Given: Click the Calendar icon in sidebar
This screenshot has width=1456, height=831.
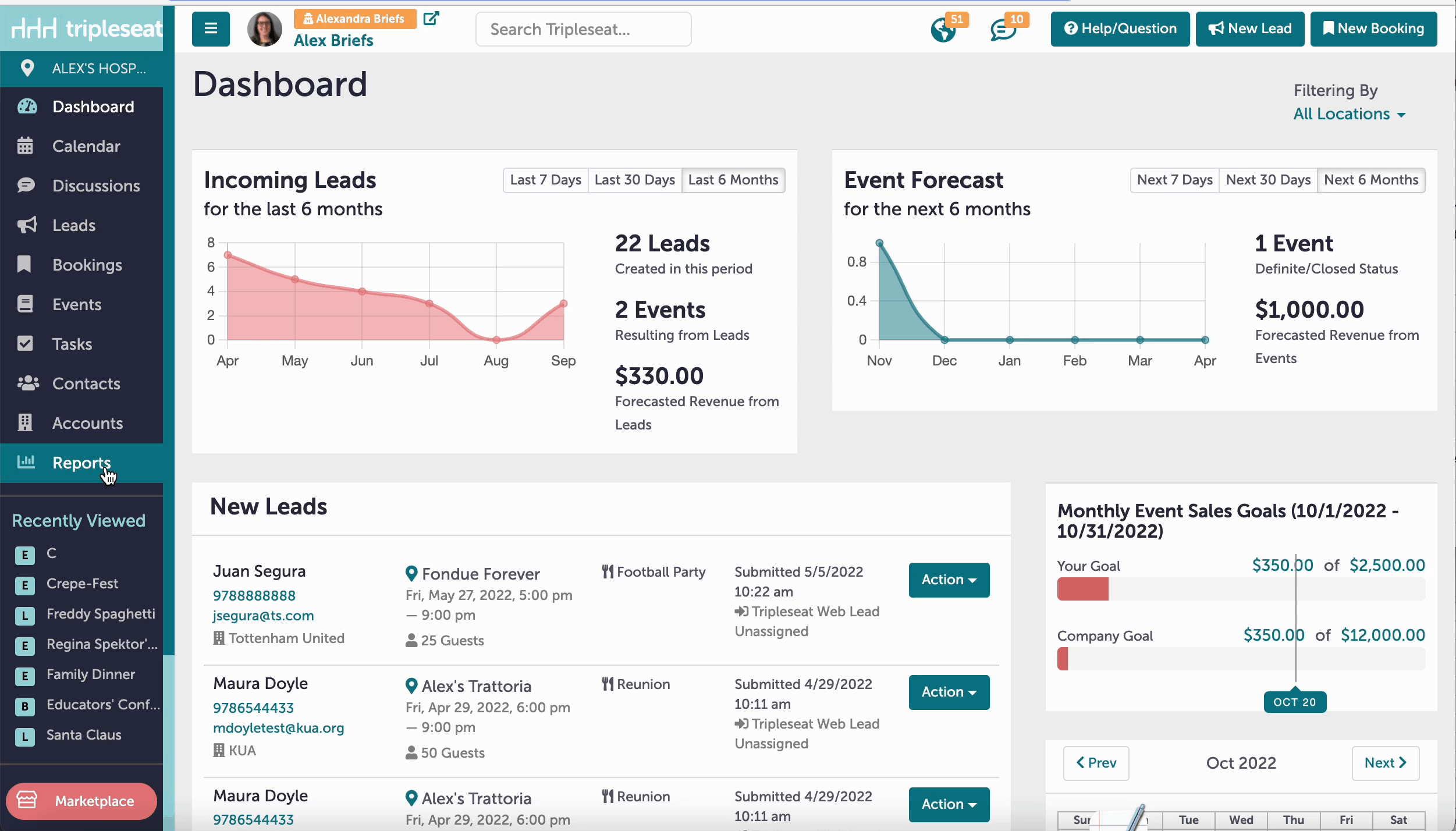Looking at the screenshot, I should click(x=25, y=145).
